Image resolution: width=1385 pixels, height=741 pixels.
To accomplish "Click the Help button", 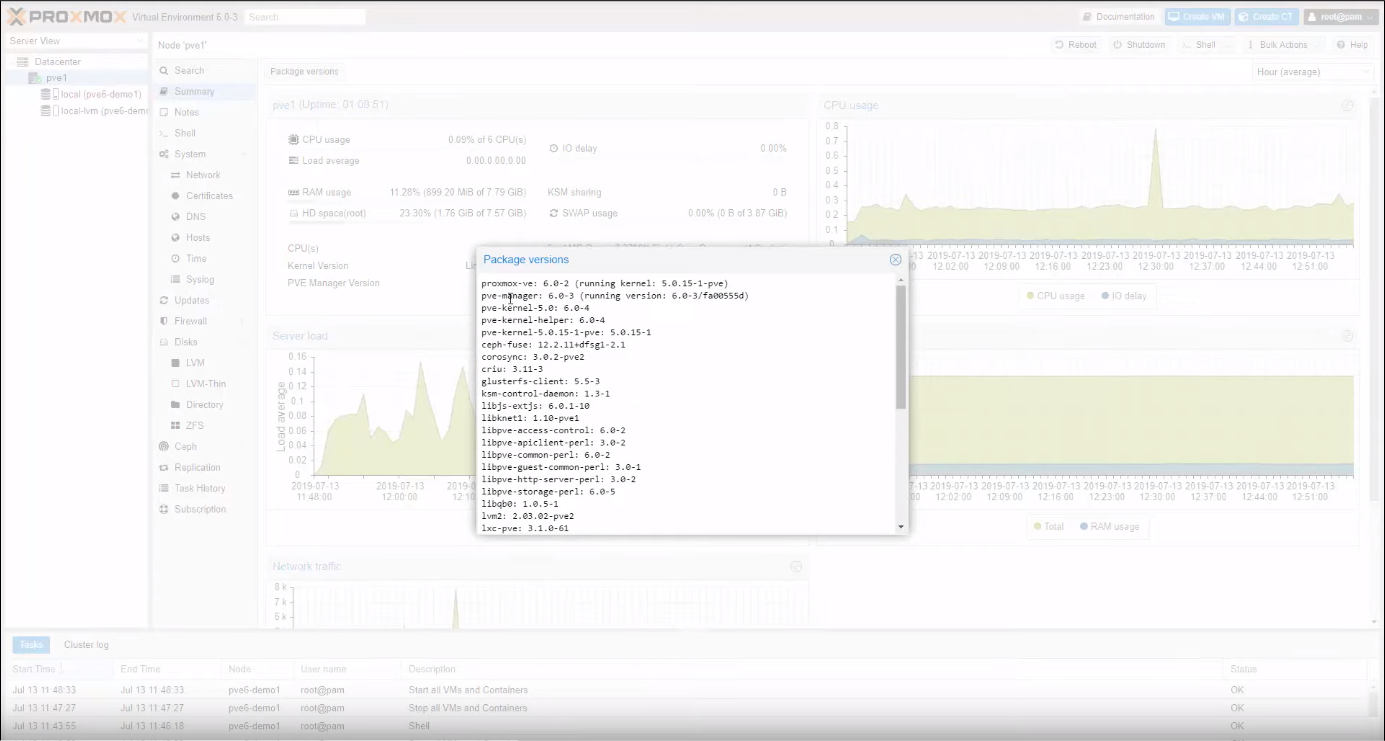I will [x=1352, y=45].
